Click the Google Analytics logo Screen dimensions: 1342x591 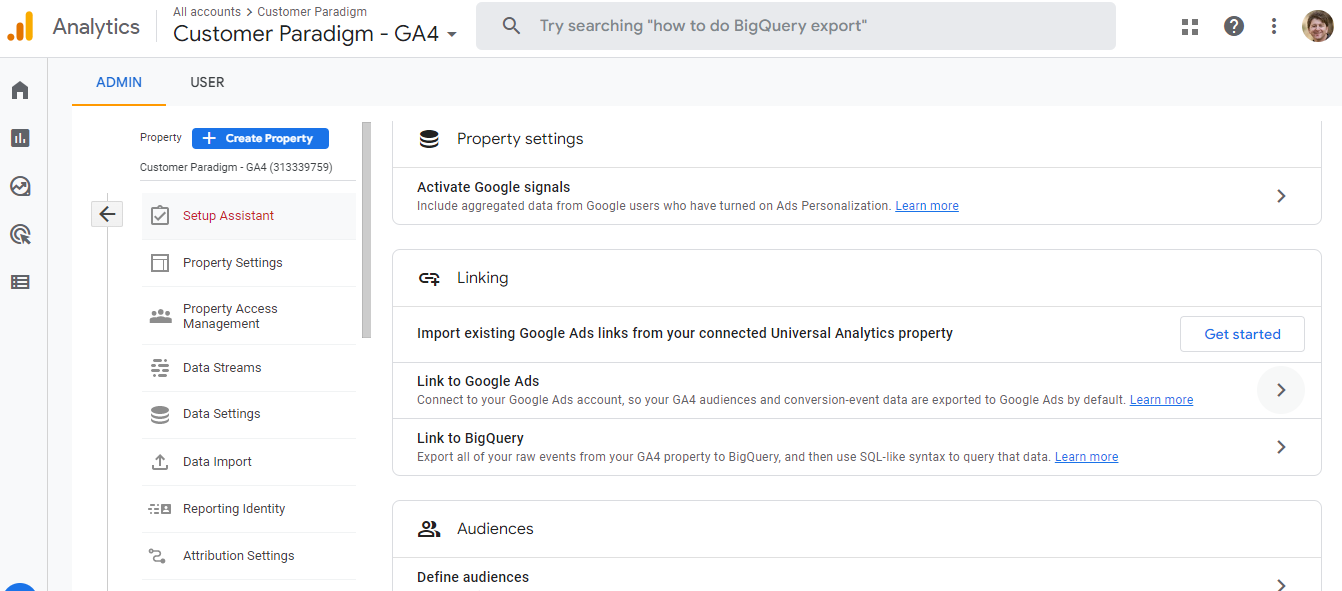[20, 26]
